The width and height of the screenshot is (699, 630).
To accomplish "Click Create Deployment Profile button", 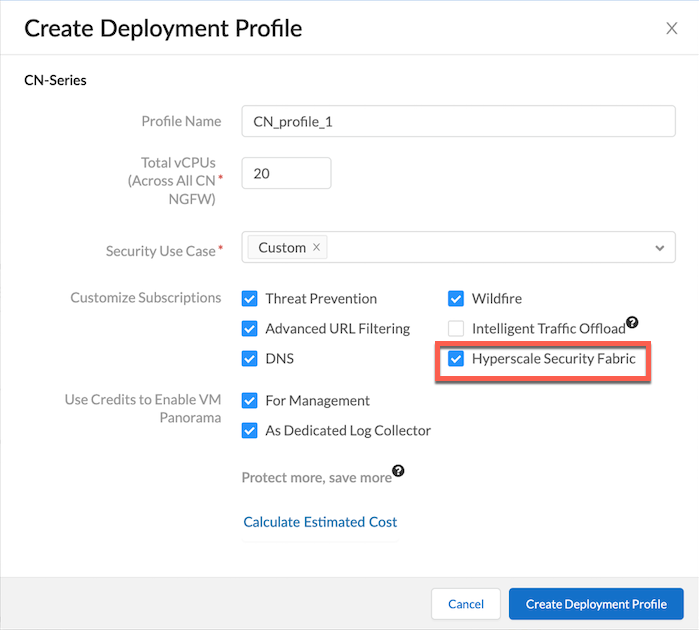I will [x=596, y=604].
